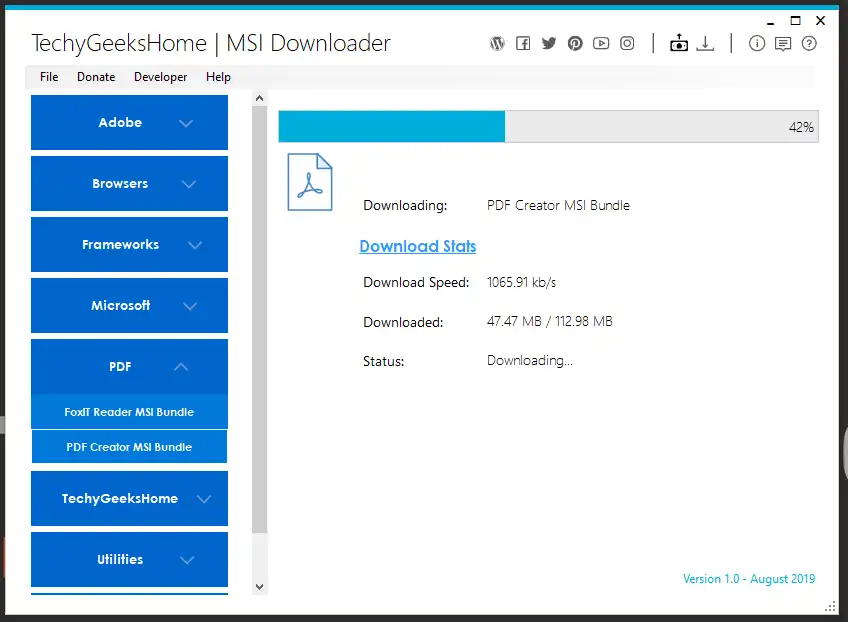Click the 47.47 MB / 112.98 MB value
The height and width of the screenshot is (622, 848).
click(549, 321)
